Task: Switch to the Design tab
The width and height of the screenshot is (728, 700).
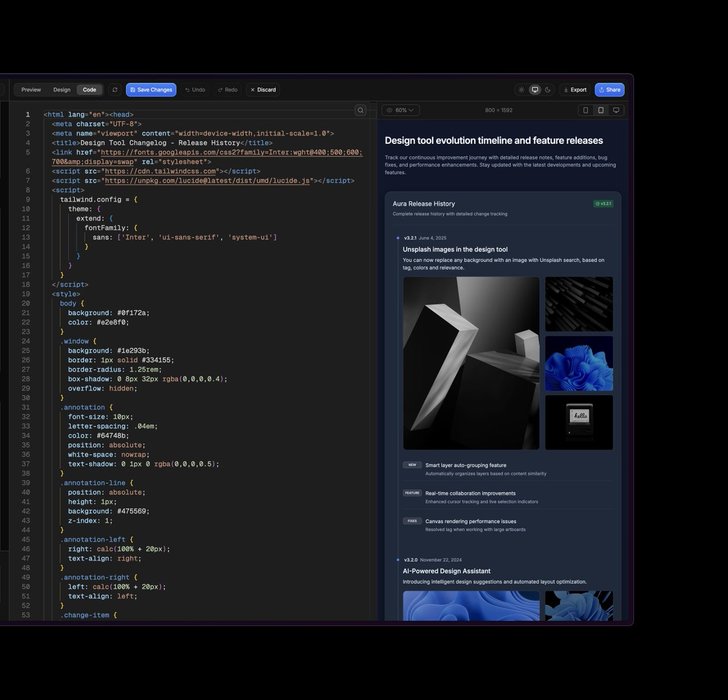Action: (62, 90)
